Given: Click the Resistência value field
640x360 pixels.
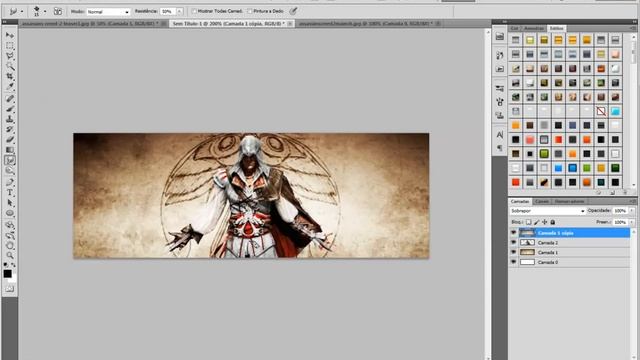Looking at the screenshot, I should click(167, 11).
